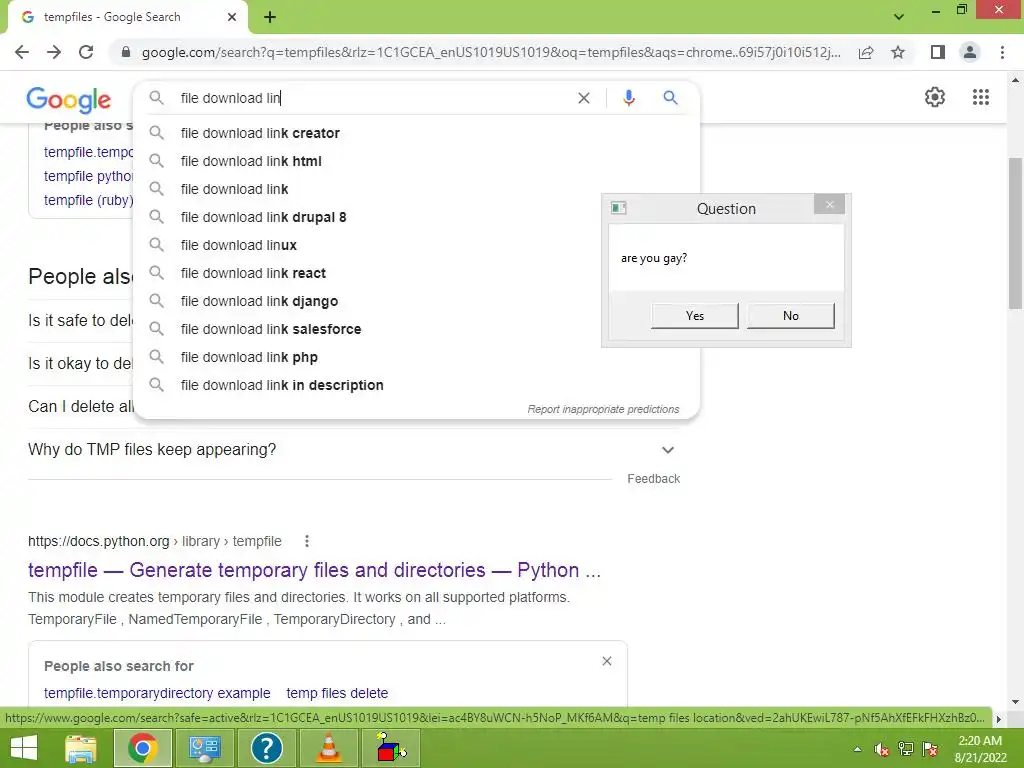Open the Action Center flag tray icon
This screenshot has width=1024, height=768.
pyautogui.click(x=930, y=749)
